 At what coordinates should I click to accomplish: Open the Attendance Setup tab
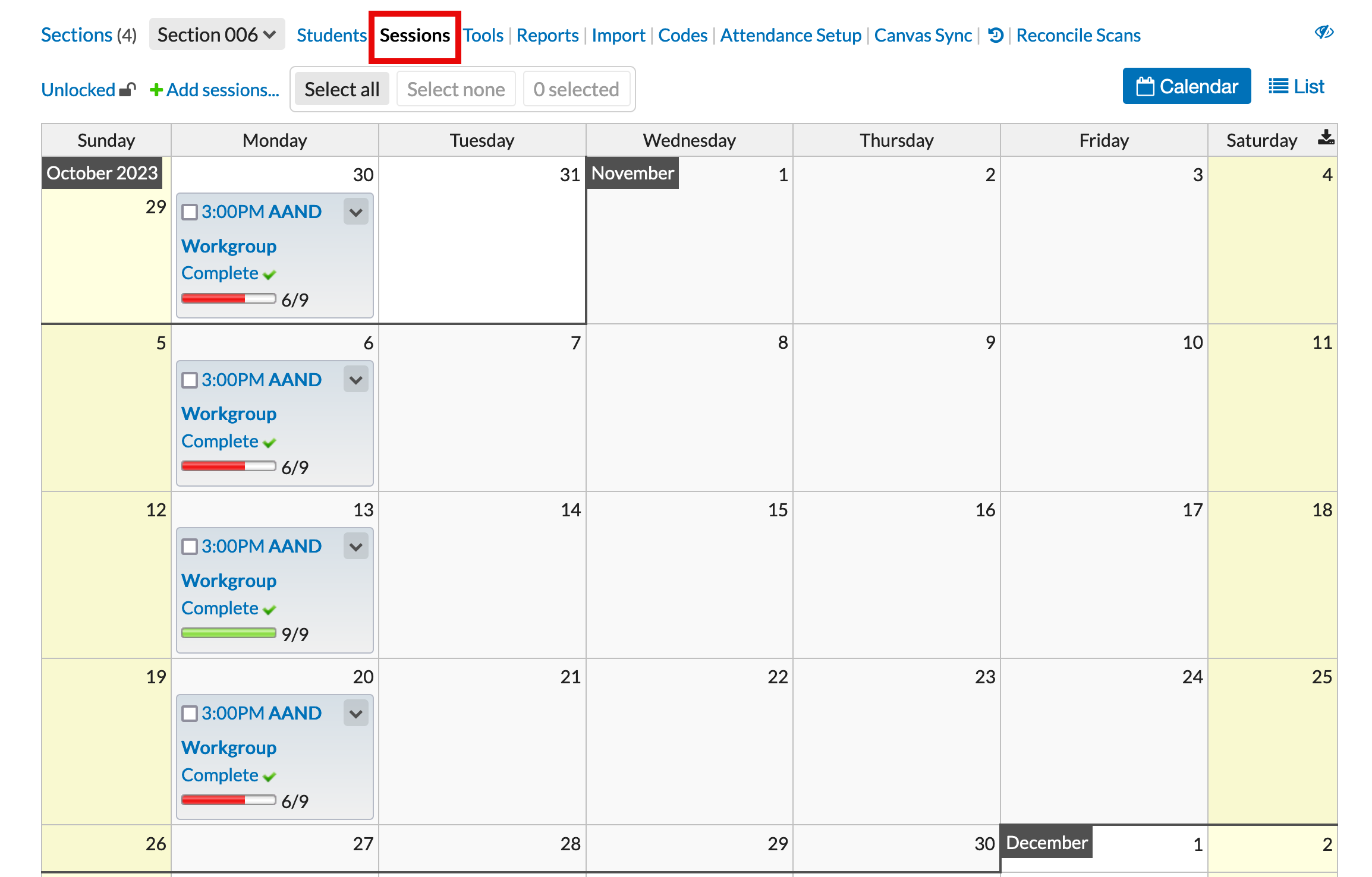tap(790, 36)
